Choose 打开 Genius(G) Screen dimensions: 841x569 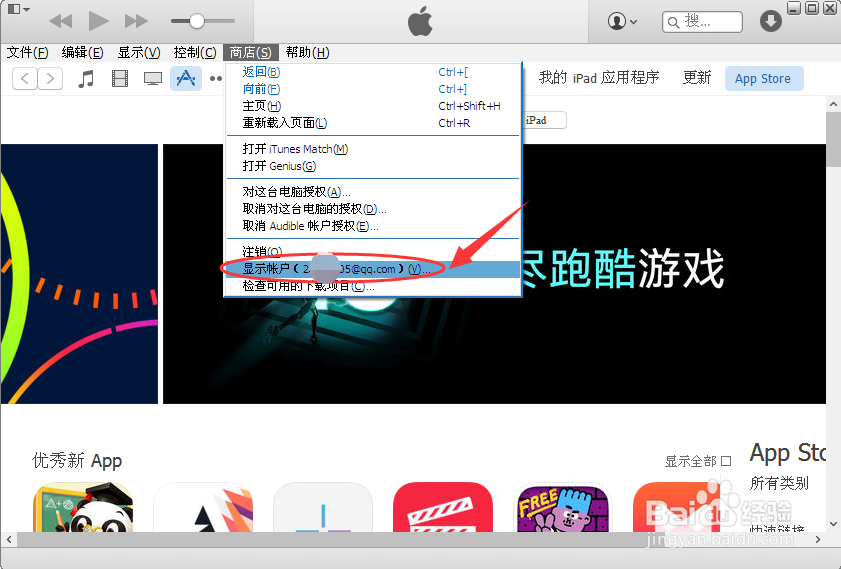coord(373,166)
